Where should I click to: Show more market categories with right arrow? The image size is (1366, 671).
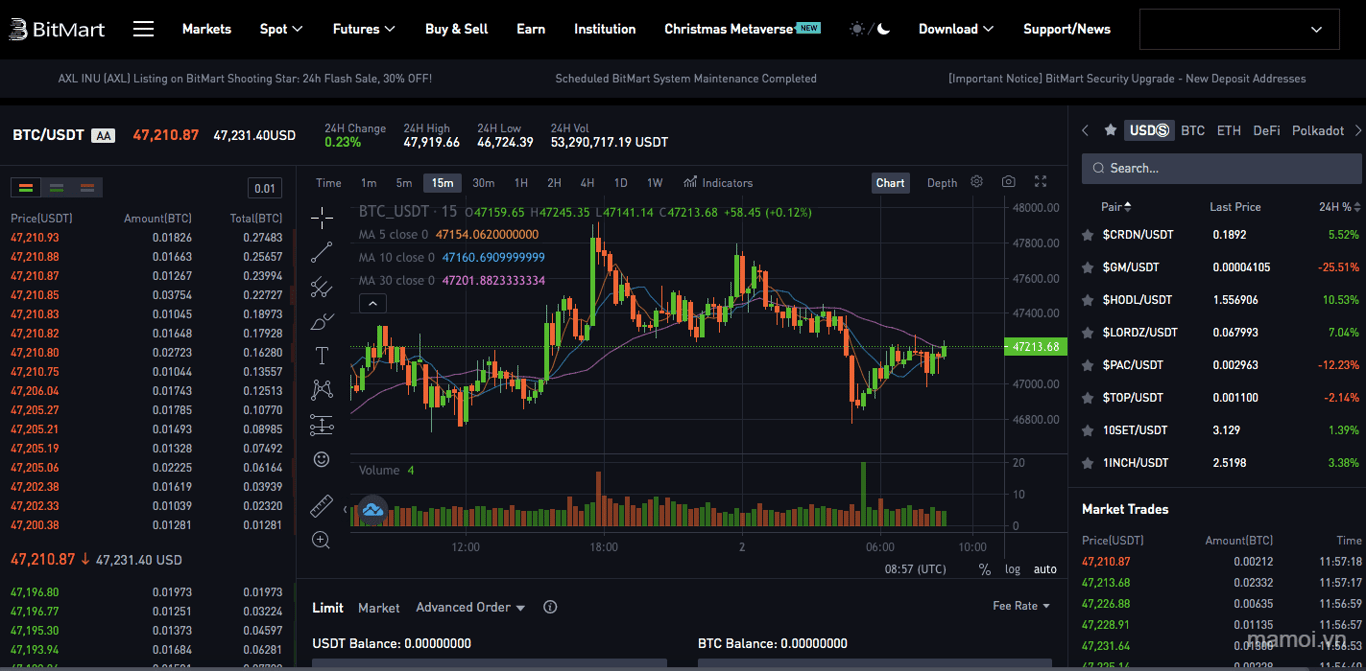1358,131
